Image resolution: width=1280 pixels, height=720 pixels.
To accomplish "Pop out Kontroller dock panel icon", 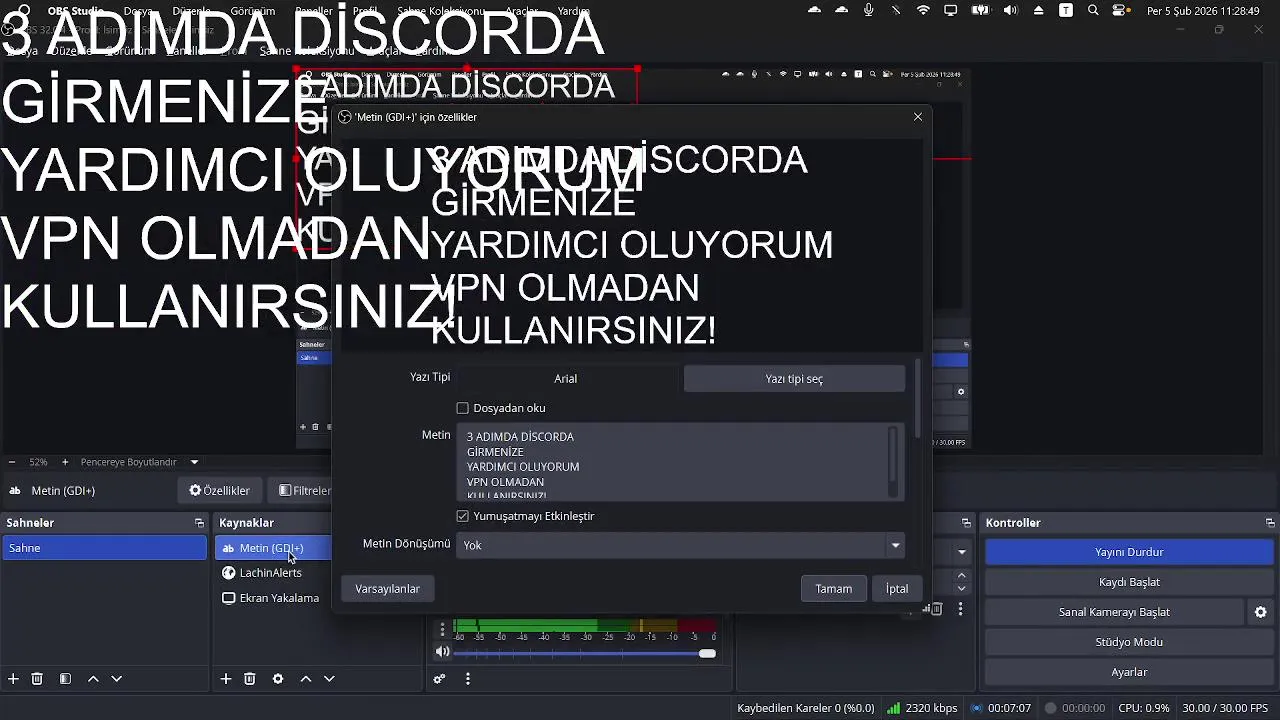I will [1270, 523].
